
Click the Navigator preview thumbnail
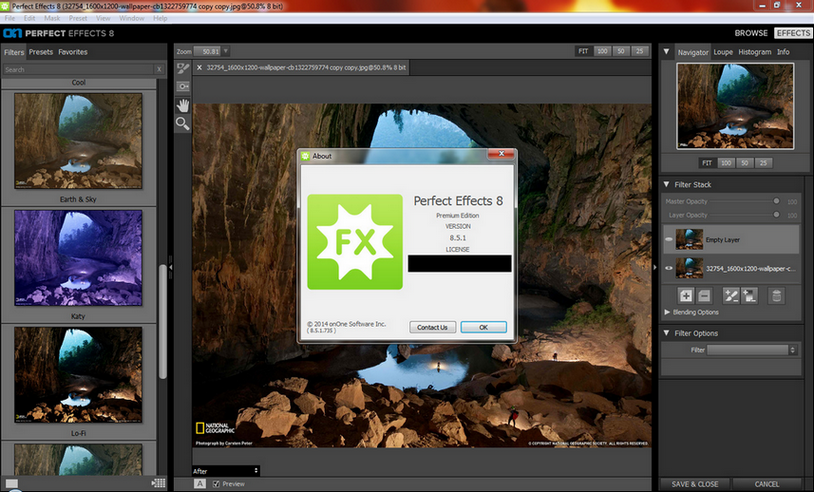735,106
